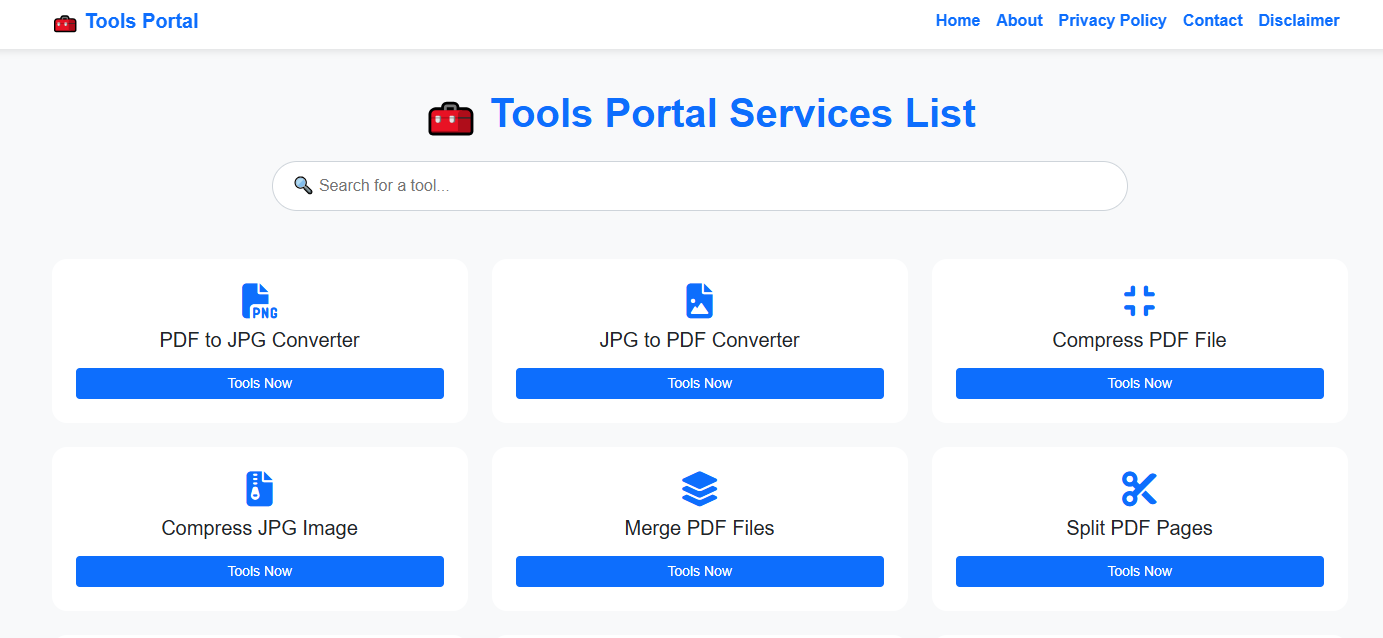
Task: Click the Split PDF scissors icon
Action: (1139, 489)
